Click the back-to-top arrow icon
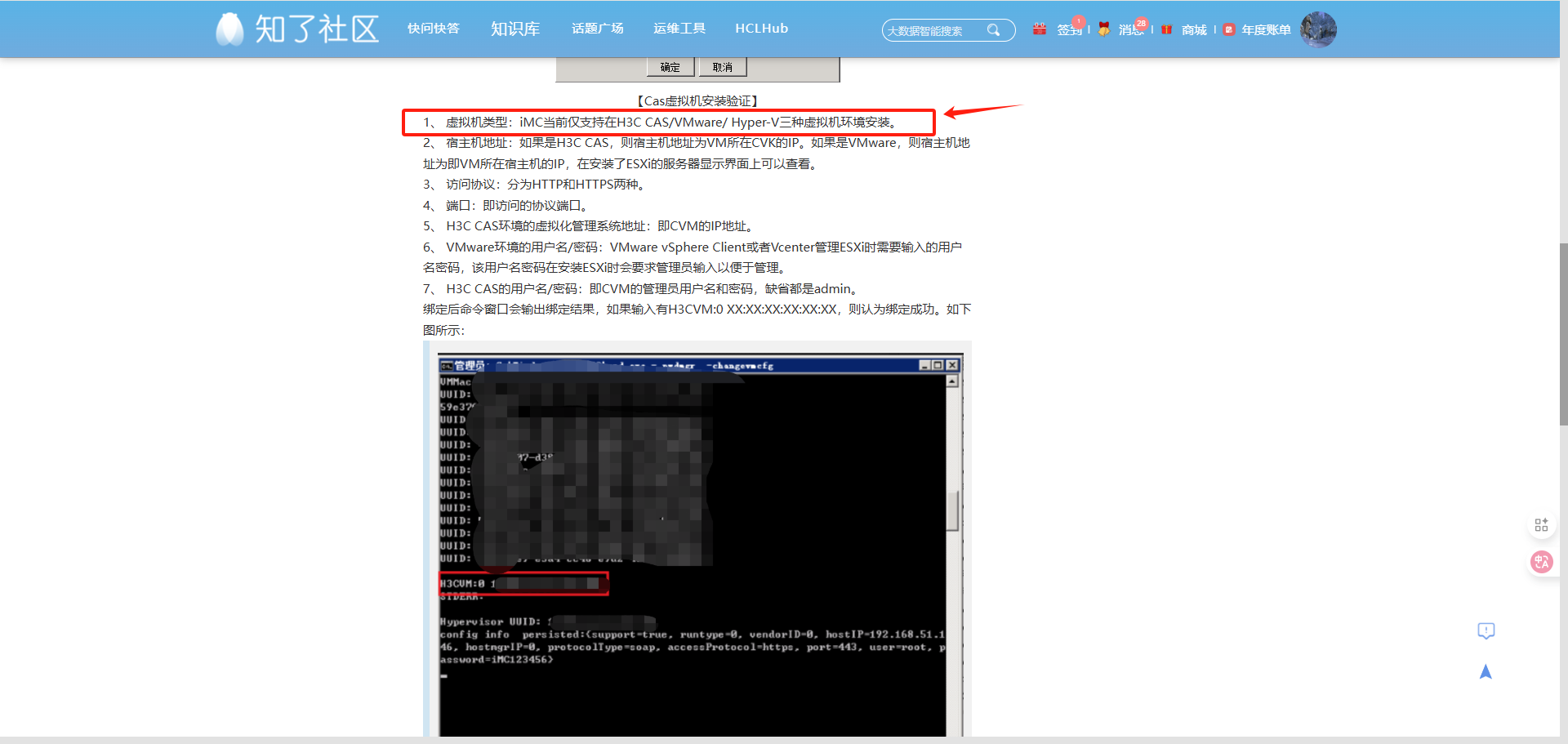 click(1486, 671)
